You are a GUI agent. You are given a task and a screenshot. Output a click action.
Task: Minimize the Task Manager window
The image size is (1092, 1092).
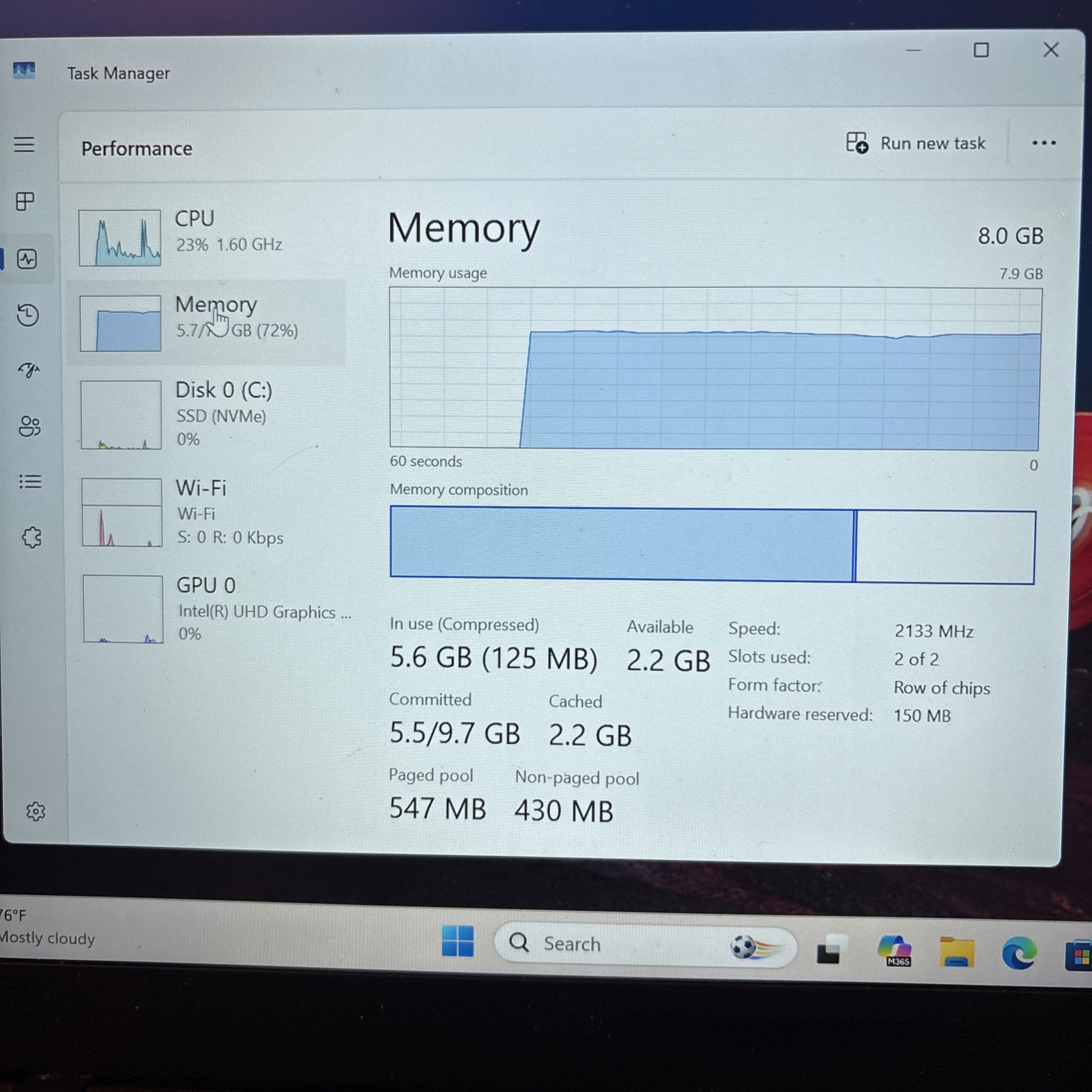[913, 50]
